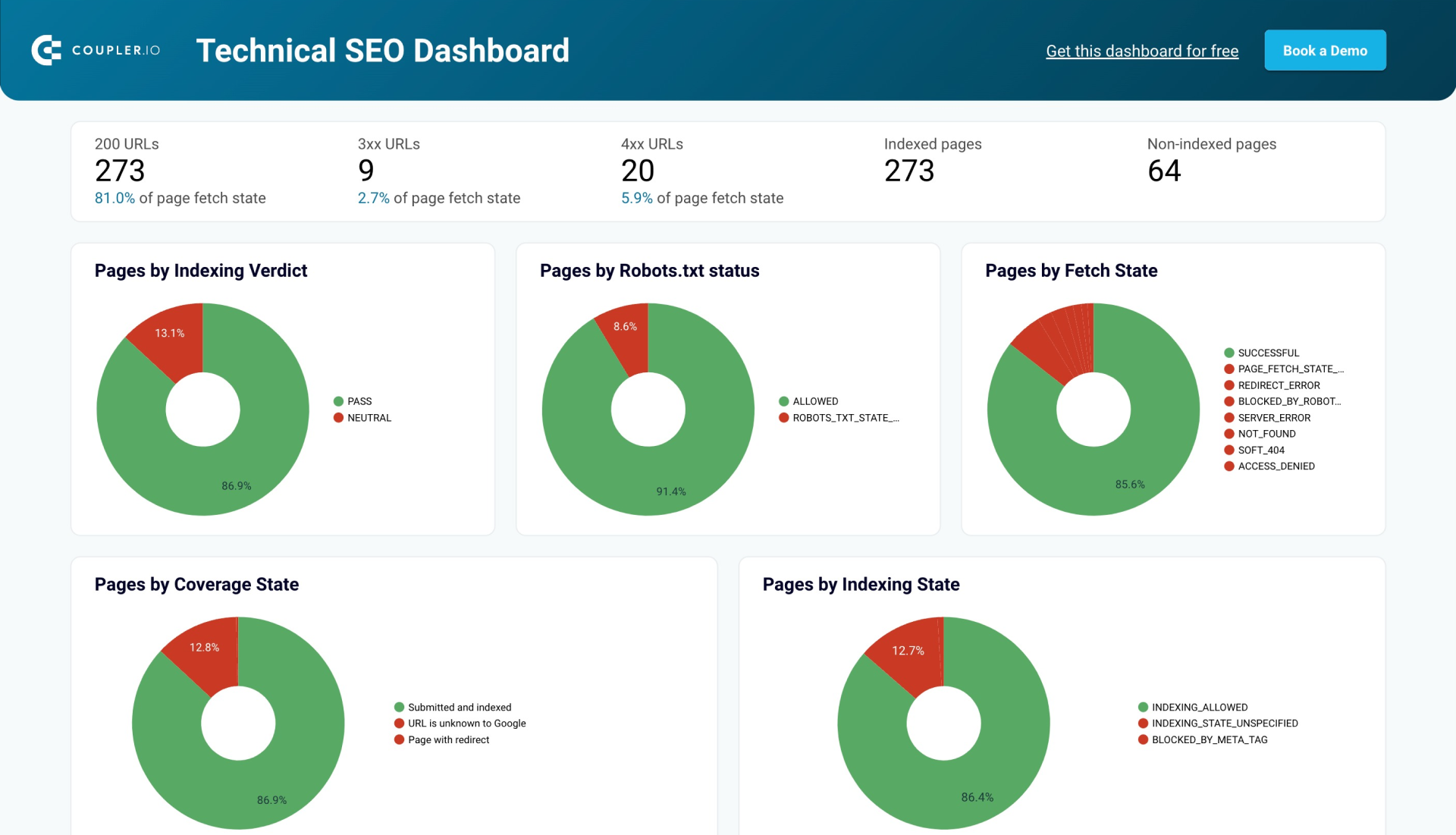
Task: Click the INDEXING_ALLOWED legend marker dot
Action: point(1143,706)
